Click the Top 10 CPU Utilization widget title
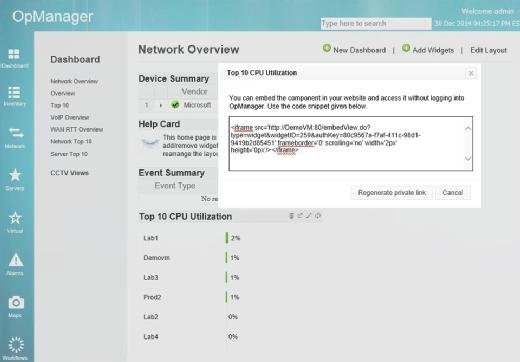The width and height of the screenshot is (520, 362). [x=185, y=216]
